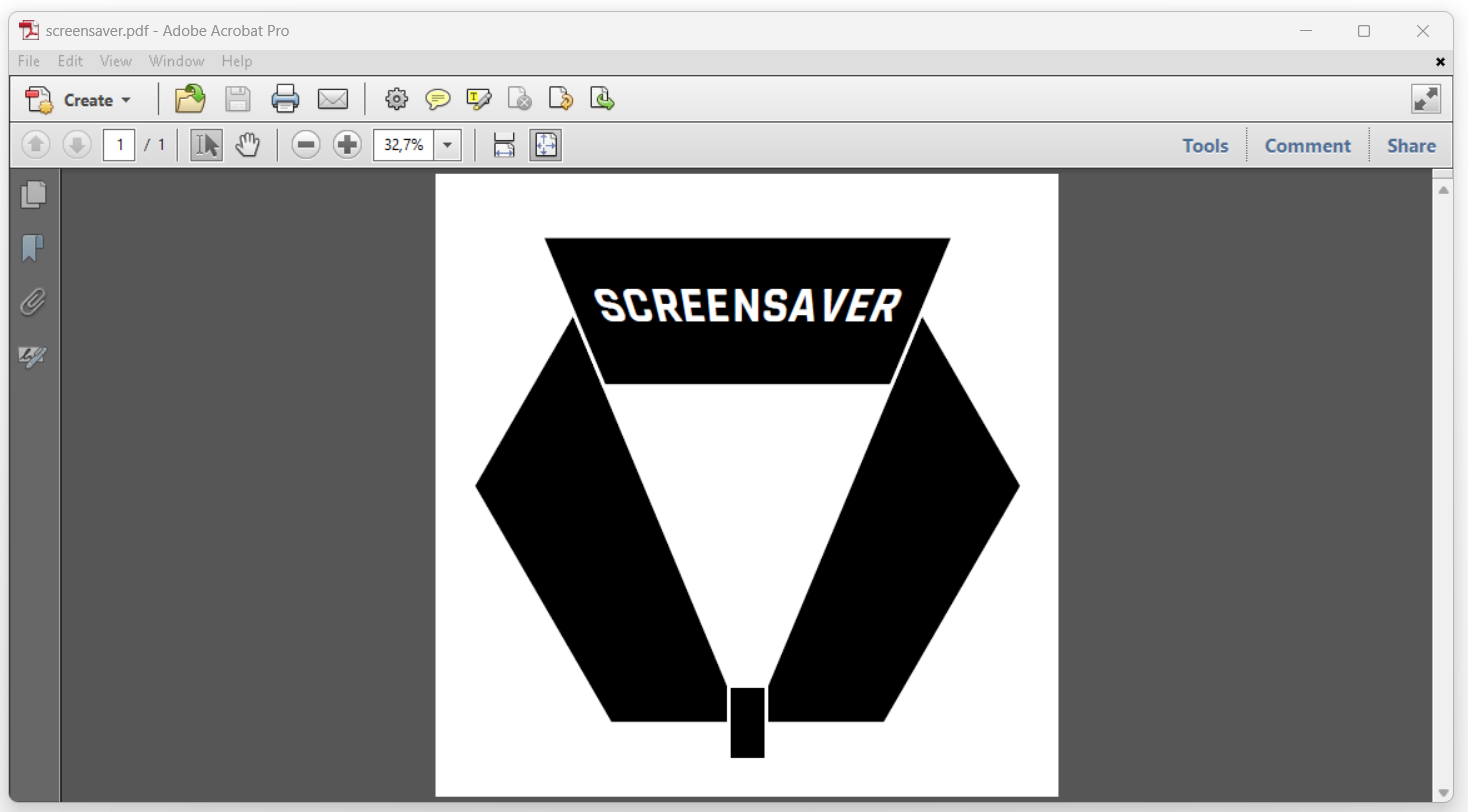Open the File menu
Screen dimensions: 1468x812
click(x=28, y=61)
